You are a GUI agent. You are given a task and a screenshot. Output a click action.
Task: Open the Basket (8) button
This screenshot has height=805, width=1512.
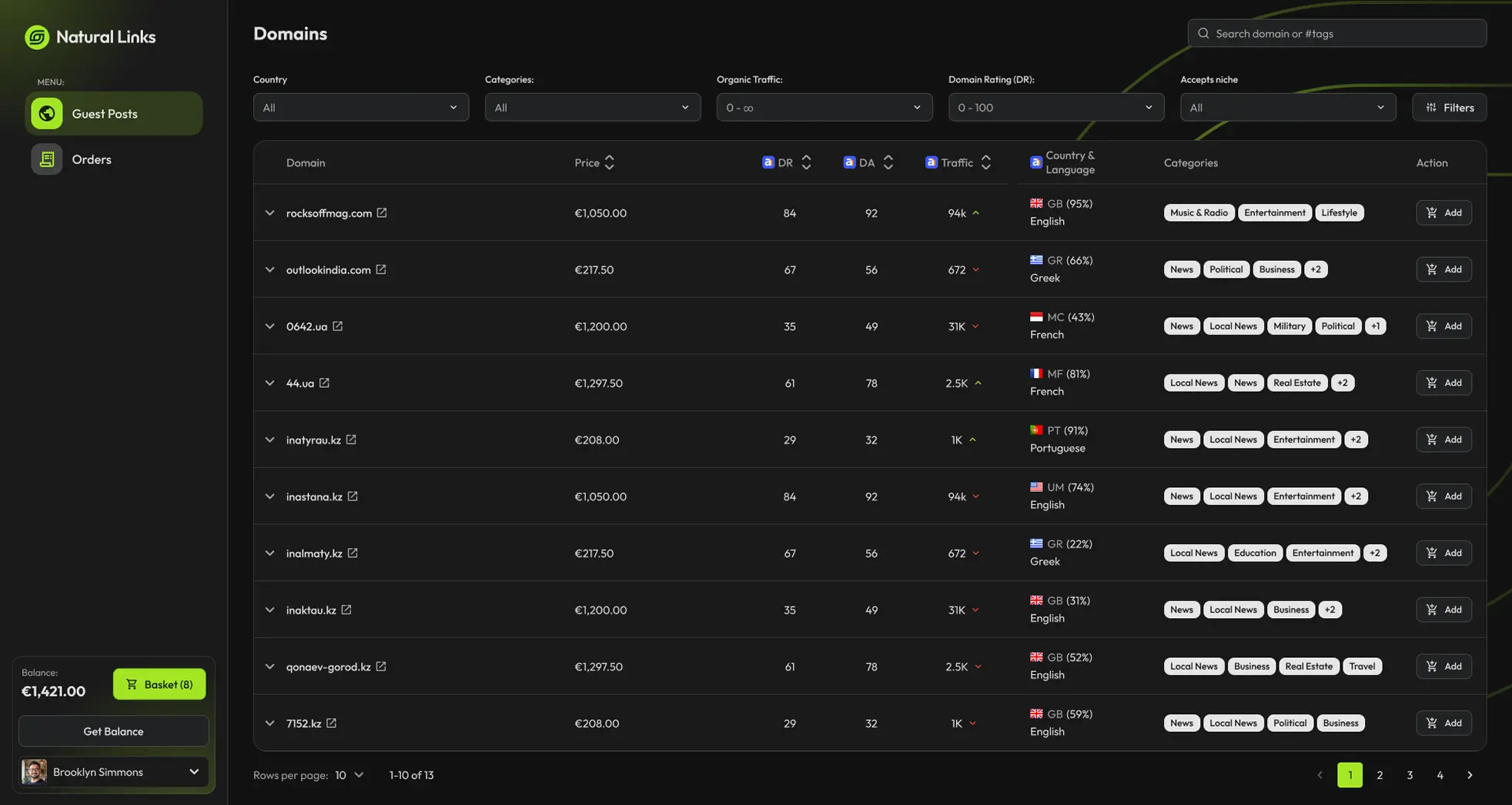click(159, 684)
